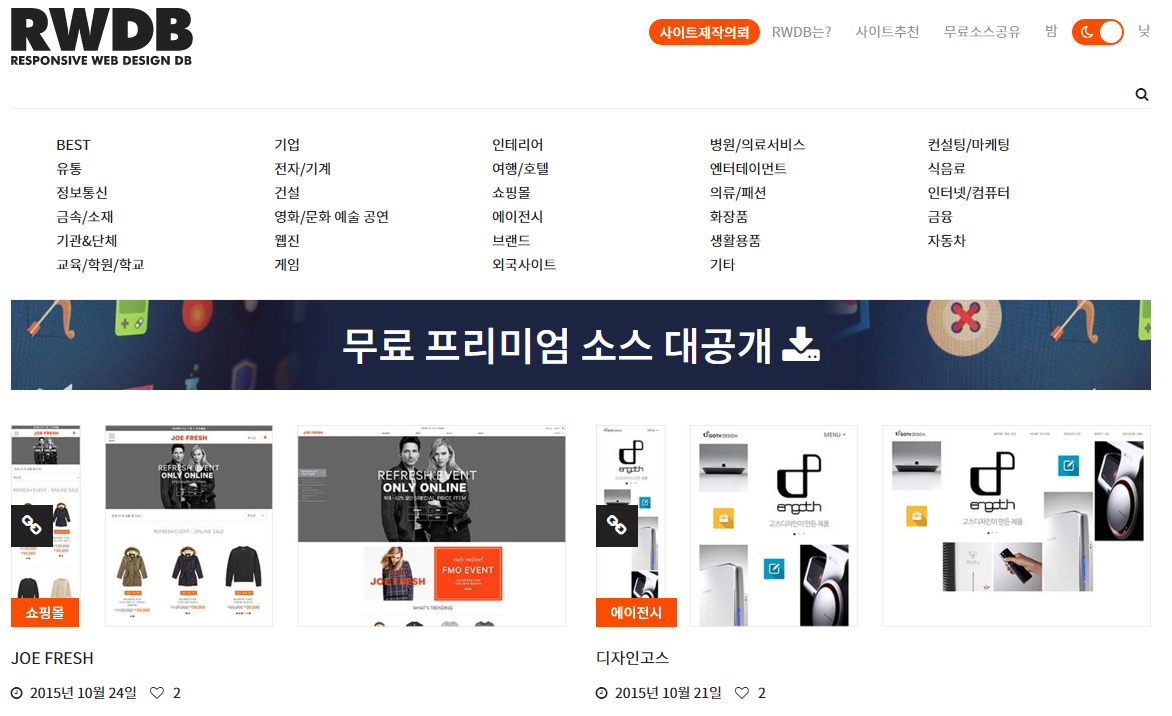1172x716 pixels.
Task: Toggle the night/day mode switch
Action: click(1097, 32)
